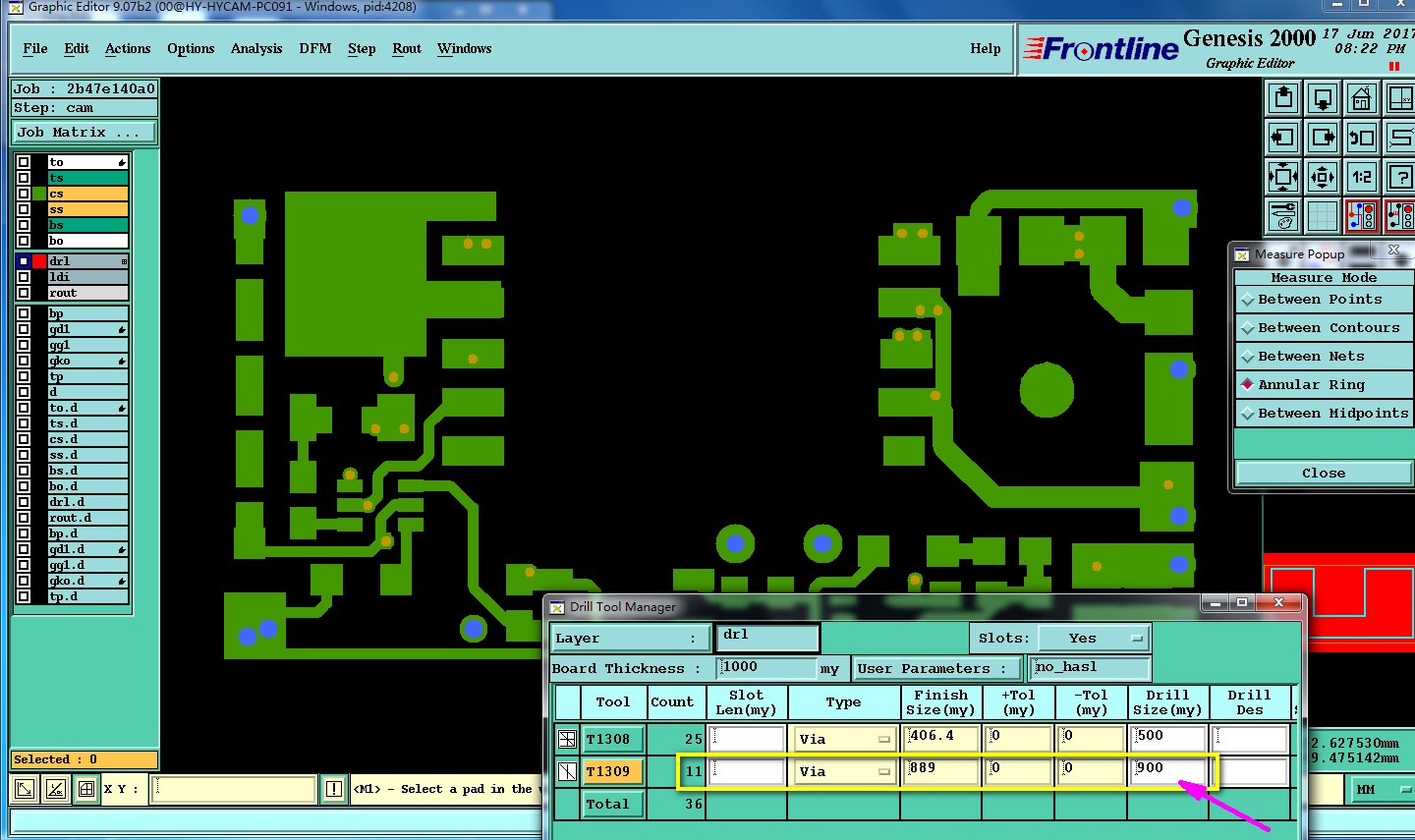Image resolution: width=1415 pixels, height=840 pixels.
Task: Click Close in the Measure Popup
Action: coord(1324,474)
